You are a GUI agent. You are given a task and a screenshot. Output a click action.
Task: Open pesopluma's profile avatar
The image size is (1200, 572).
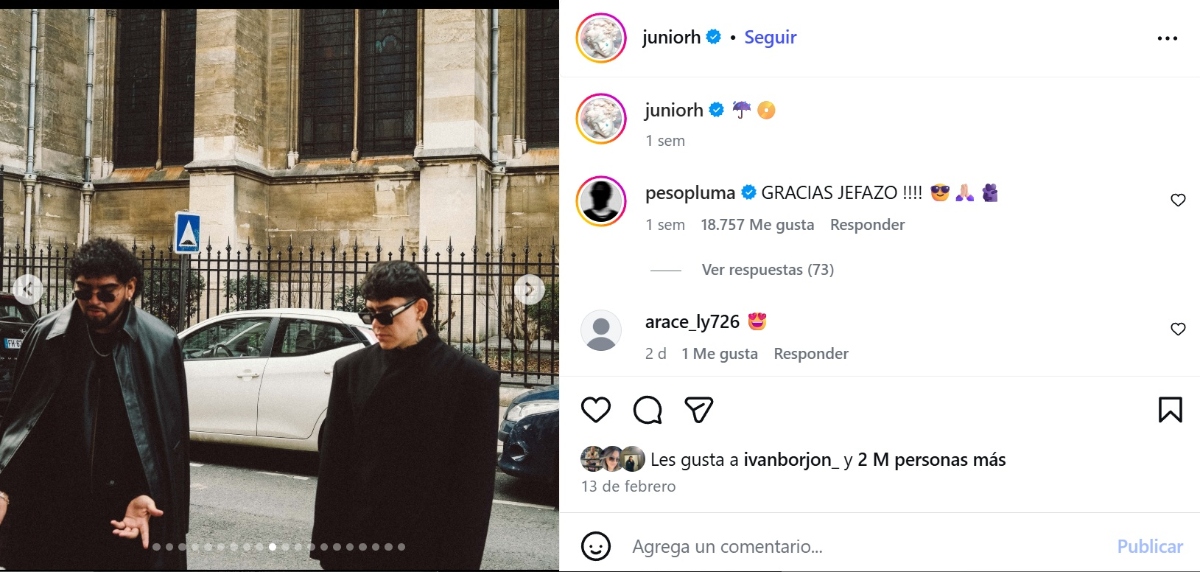tap(601, 200)
